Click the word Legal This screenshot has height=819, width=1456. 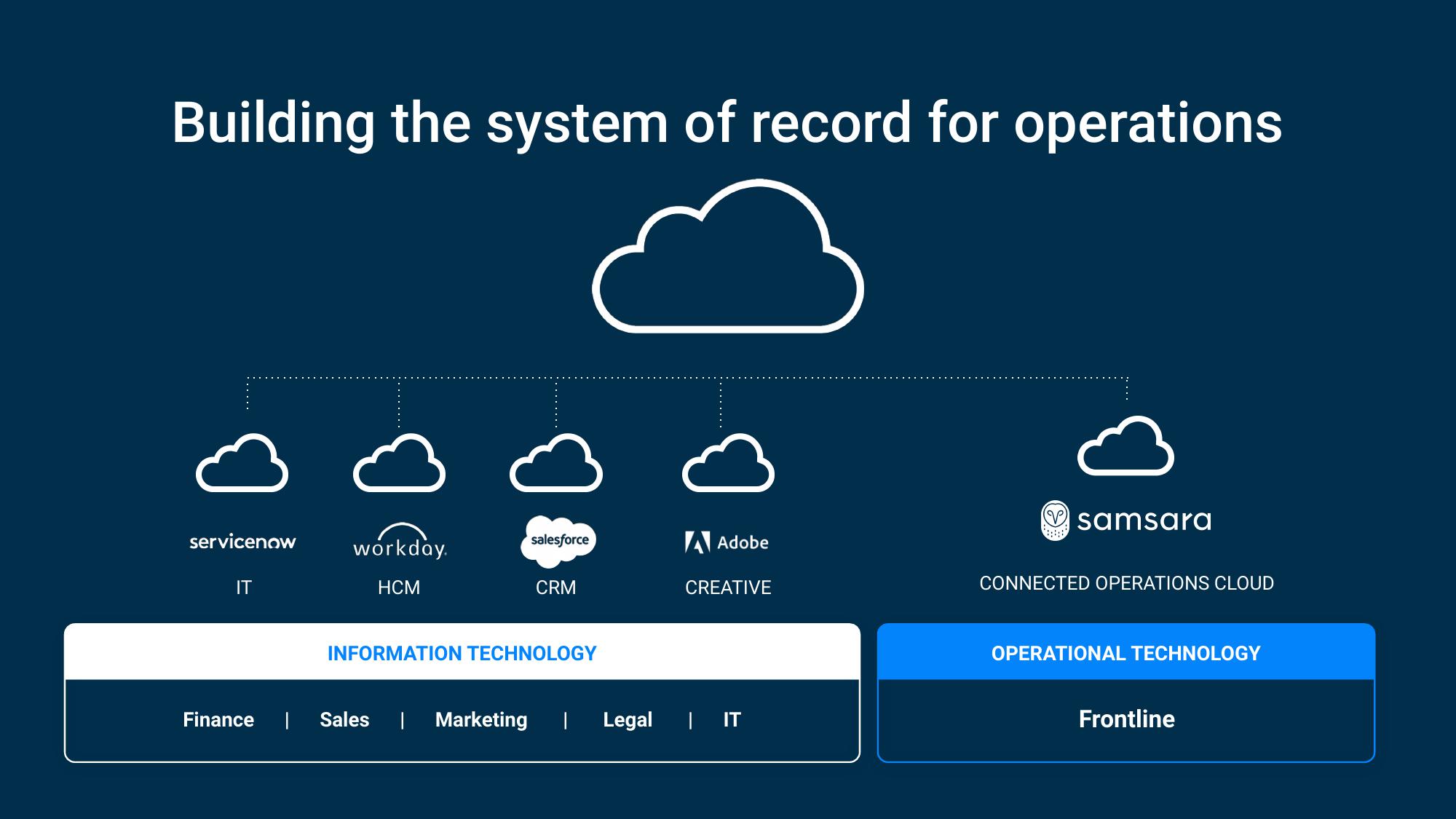628,720
